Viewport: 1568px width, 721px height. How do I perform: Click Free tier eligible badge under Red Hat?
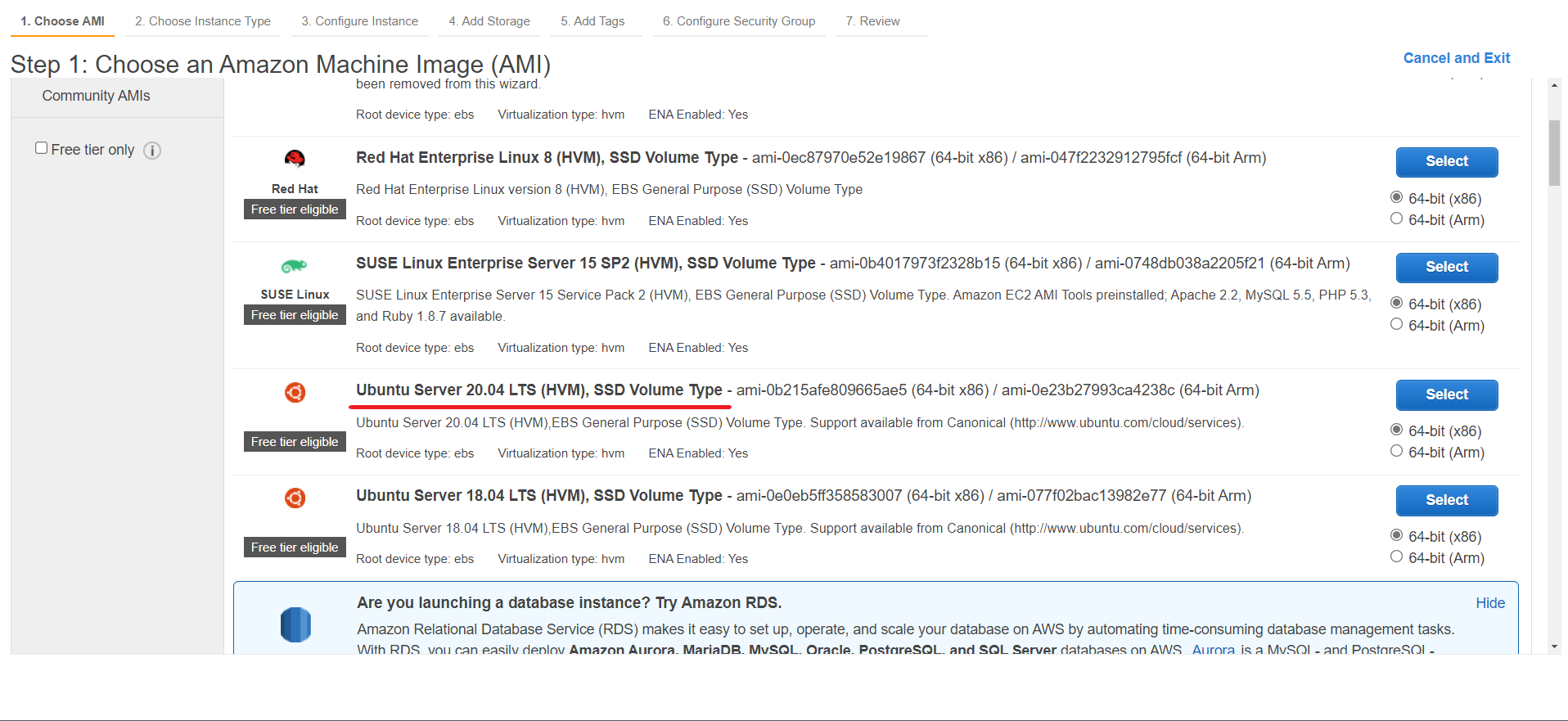coord(295,210)
